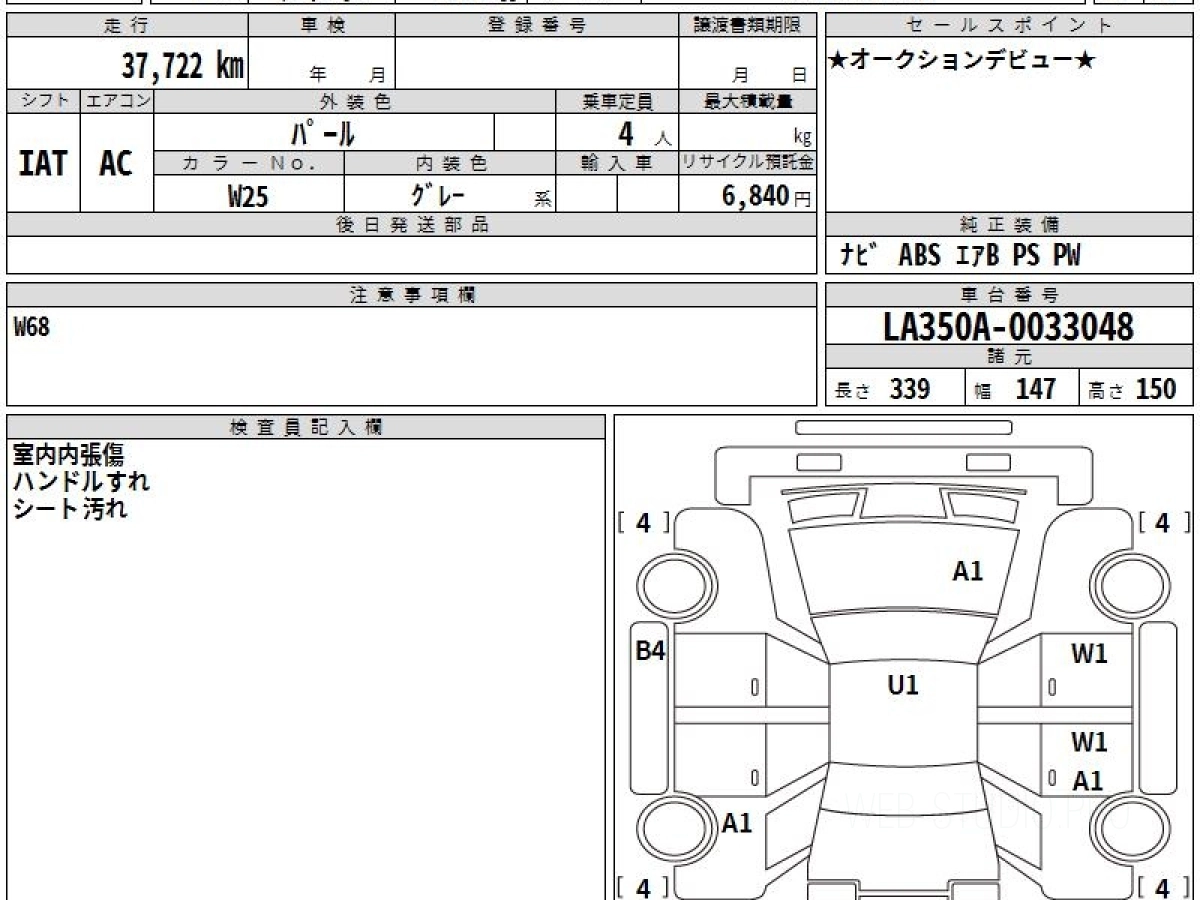Click the A1 mark on the hood
Screen dimensions: 1200x900
tap(967, 571)
